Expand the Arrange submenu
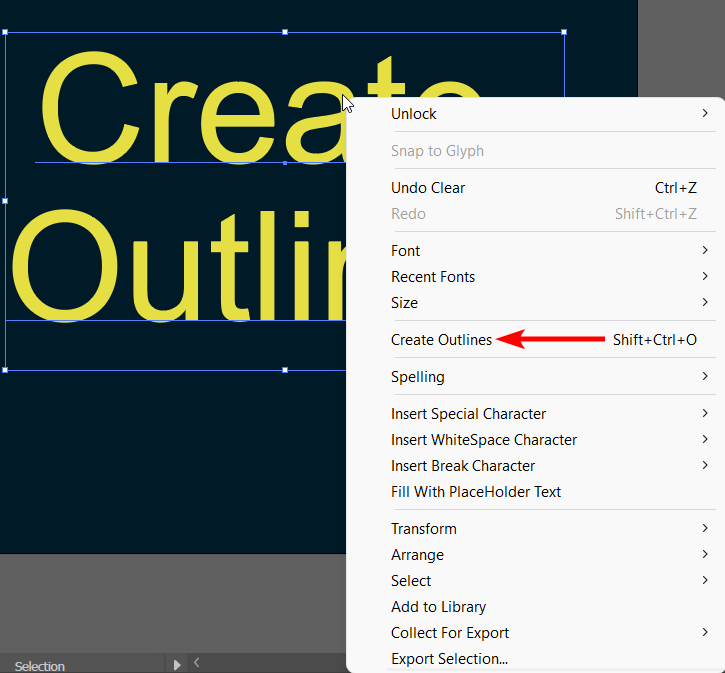The image size is (725, 673). (417, 555)
